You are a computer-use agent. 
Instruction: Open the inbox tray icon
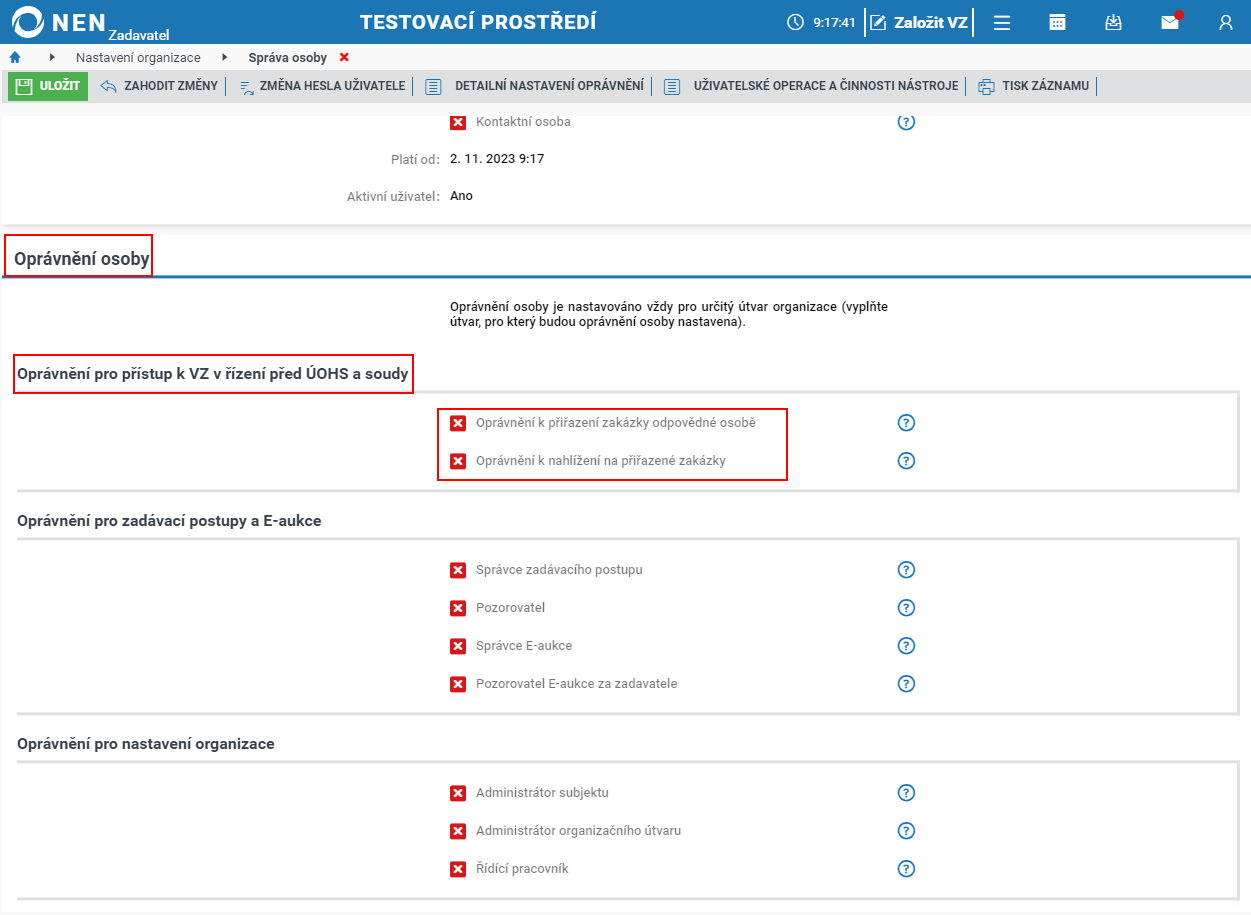coord(1113,22)
